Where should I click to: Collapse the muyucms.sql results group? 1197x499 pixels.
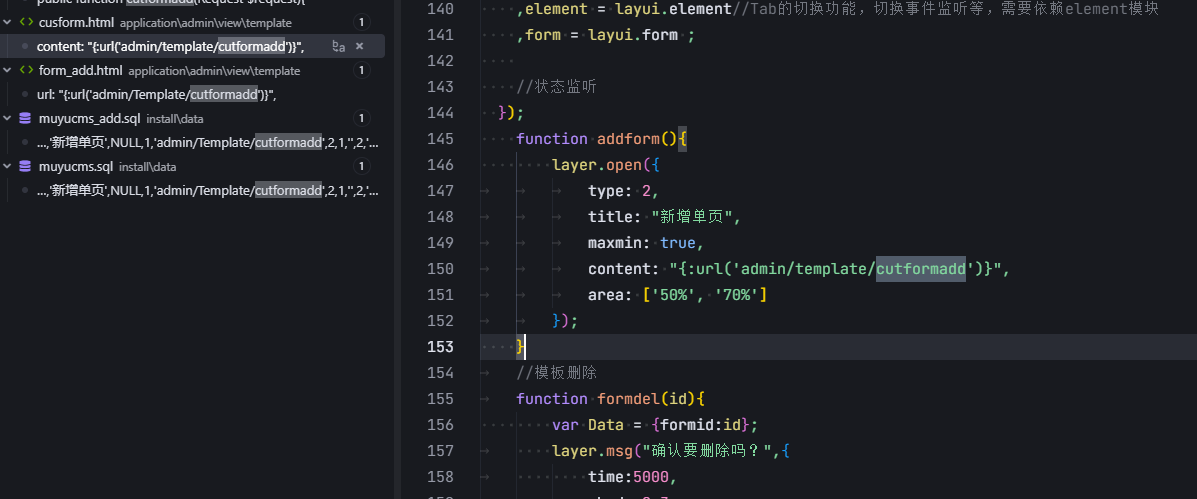[x=8, y=166]
